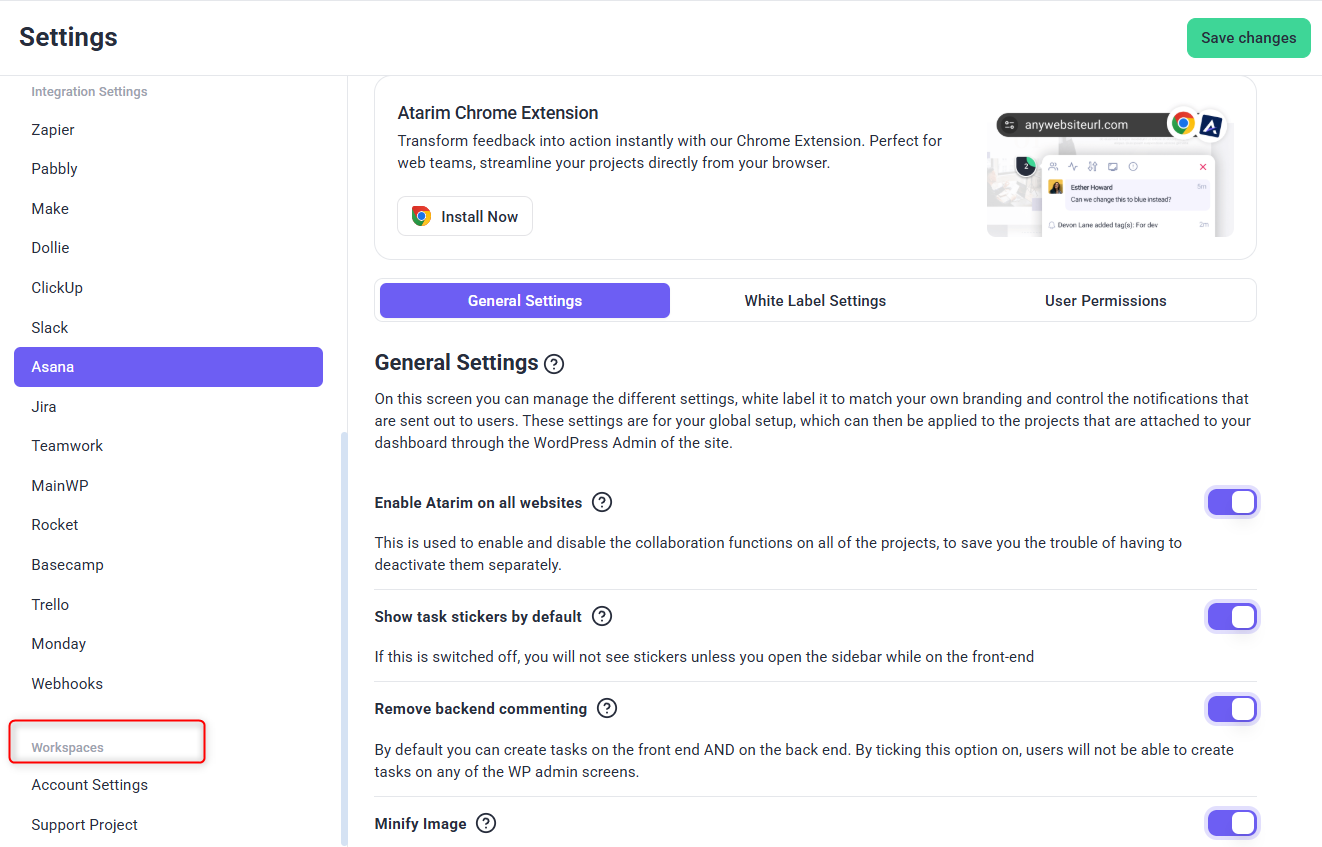Click help icon for Enable Atarim on all websites
1322x847 pixels.
(602, 502)
